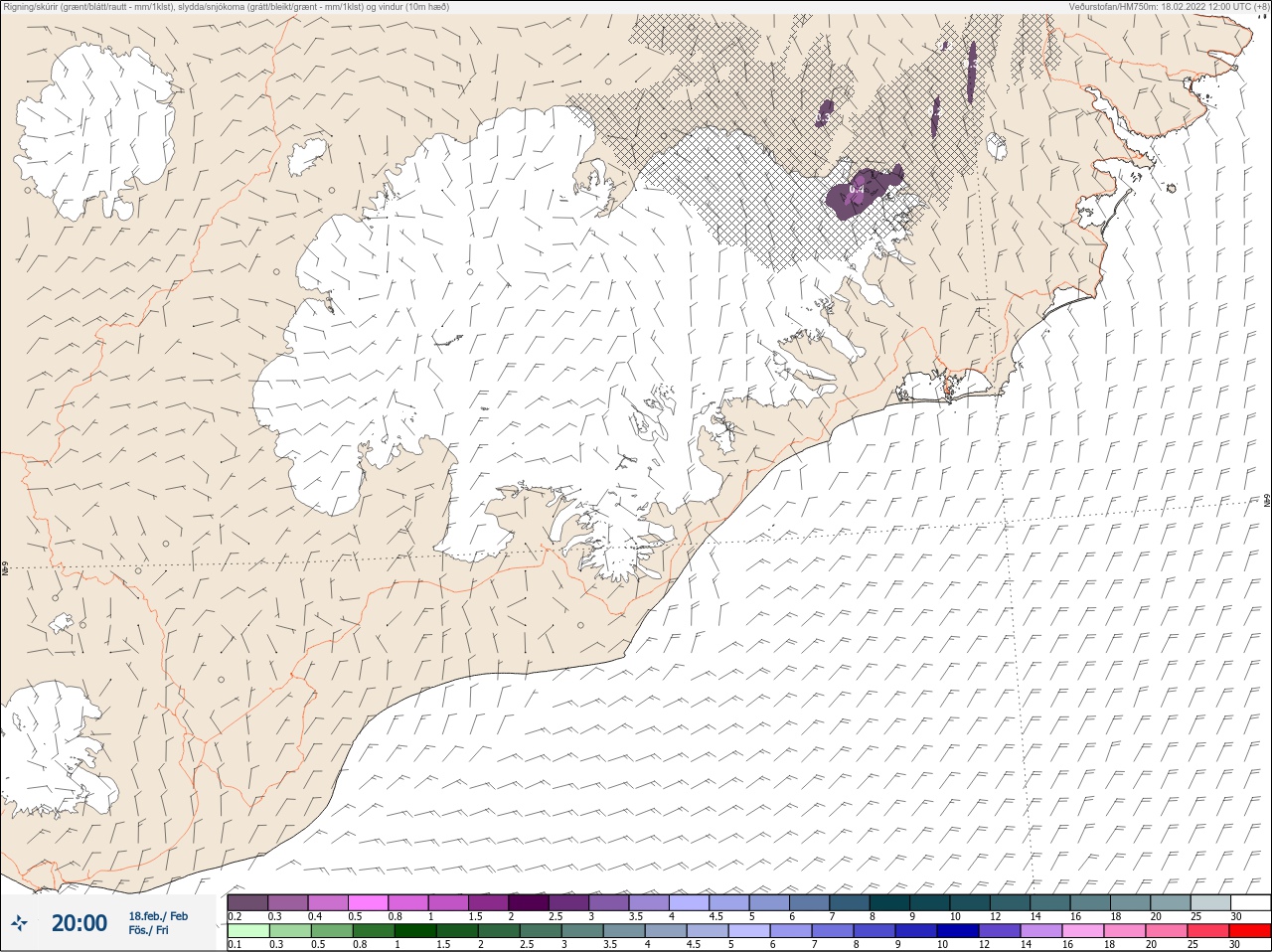Click the Veðurstofan logo icon beside 20:00

(x=19, y=923)
